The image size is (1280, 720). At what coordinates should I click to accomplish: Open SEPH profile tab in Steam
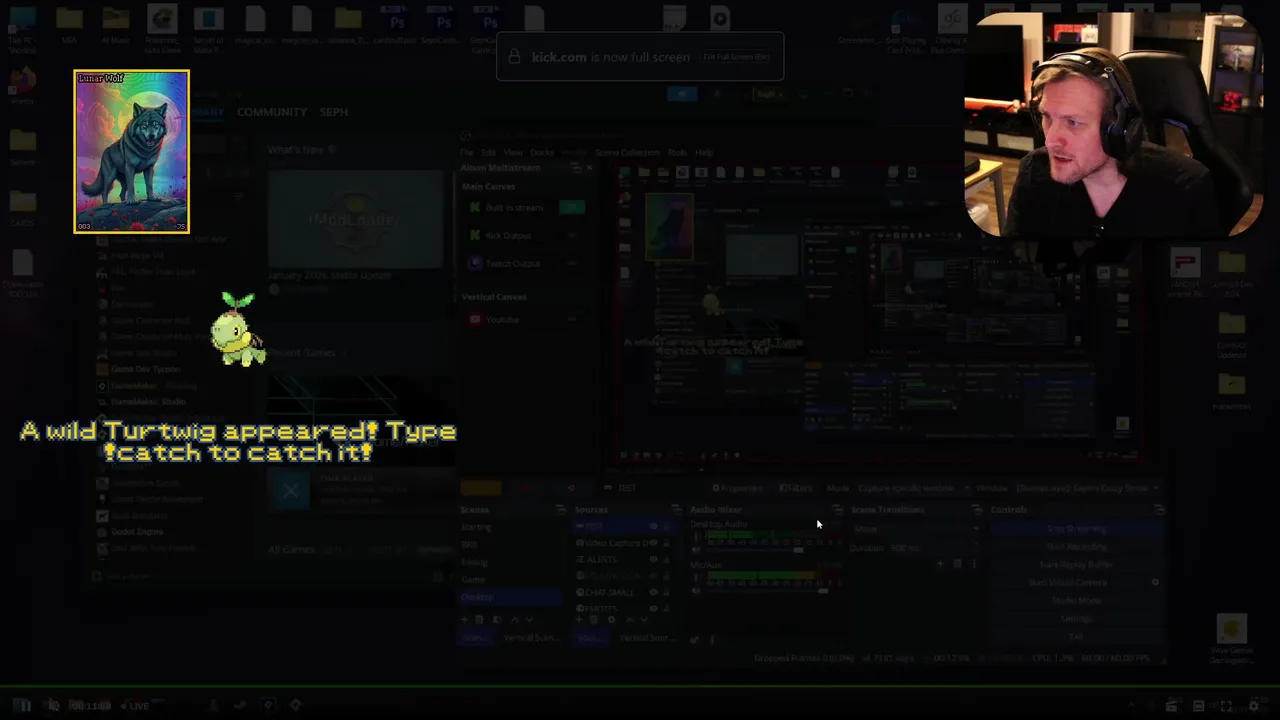(x=334, y=112)
